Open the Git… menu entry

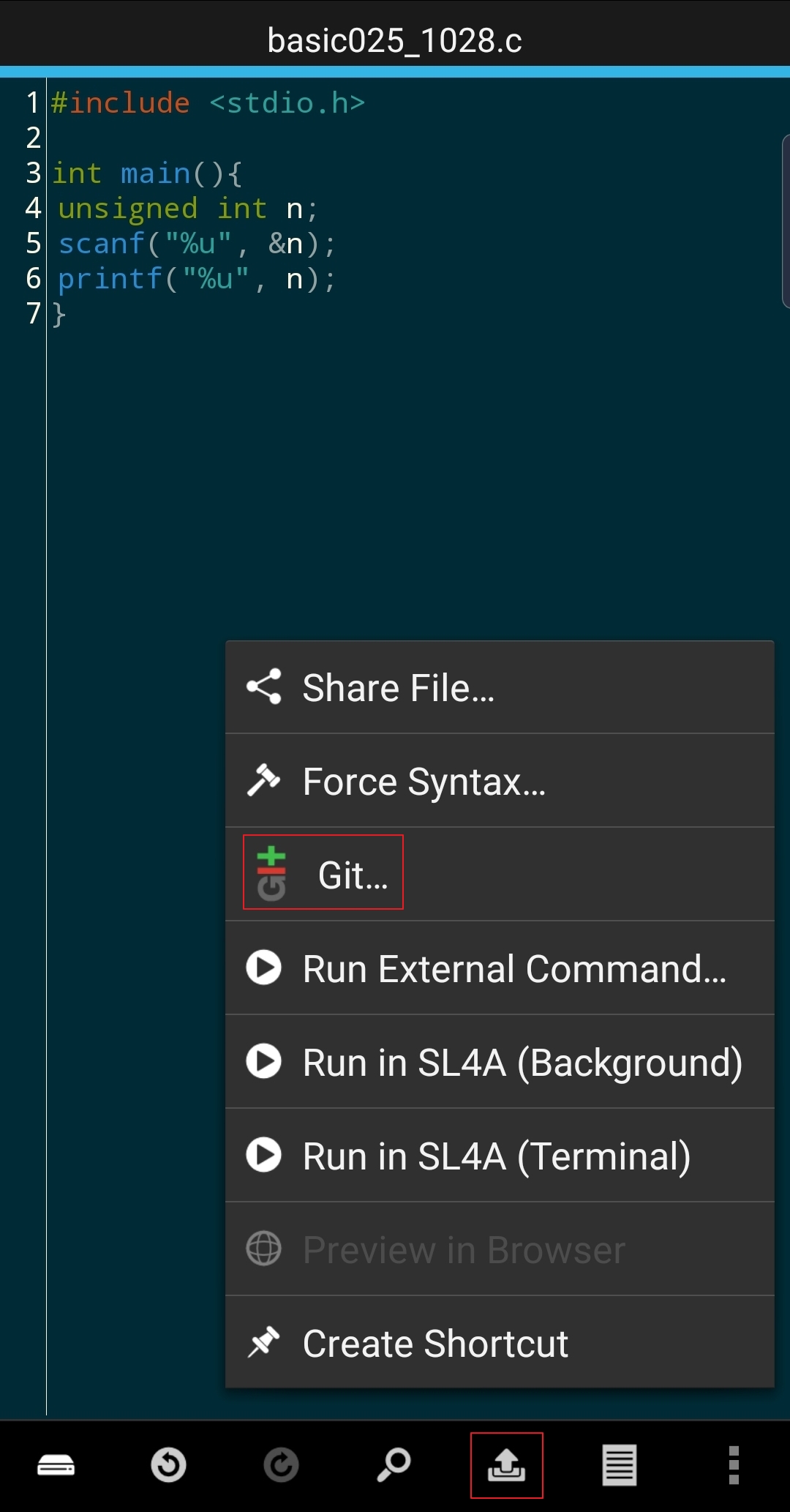pos(500,875)
